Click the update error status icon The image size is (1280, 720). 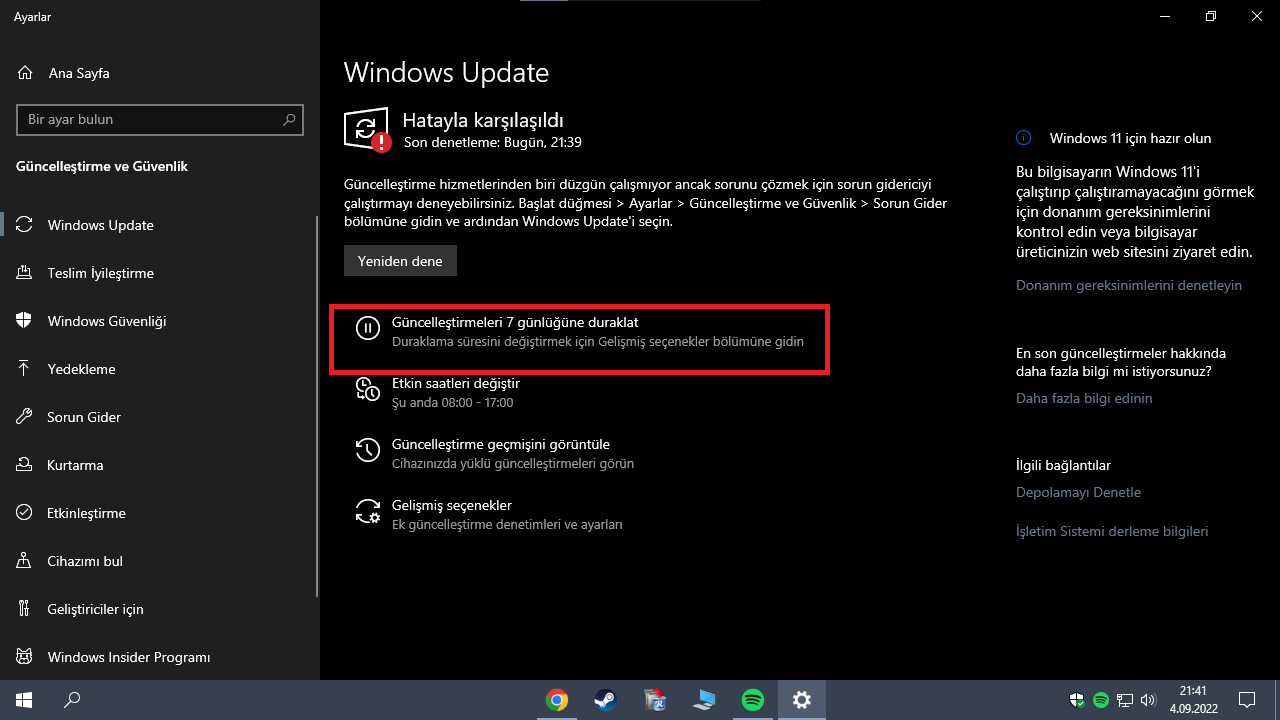point(367,130)
